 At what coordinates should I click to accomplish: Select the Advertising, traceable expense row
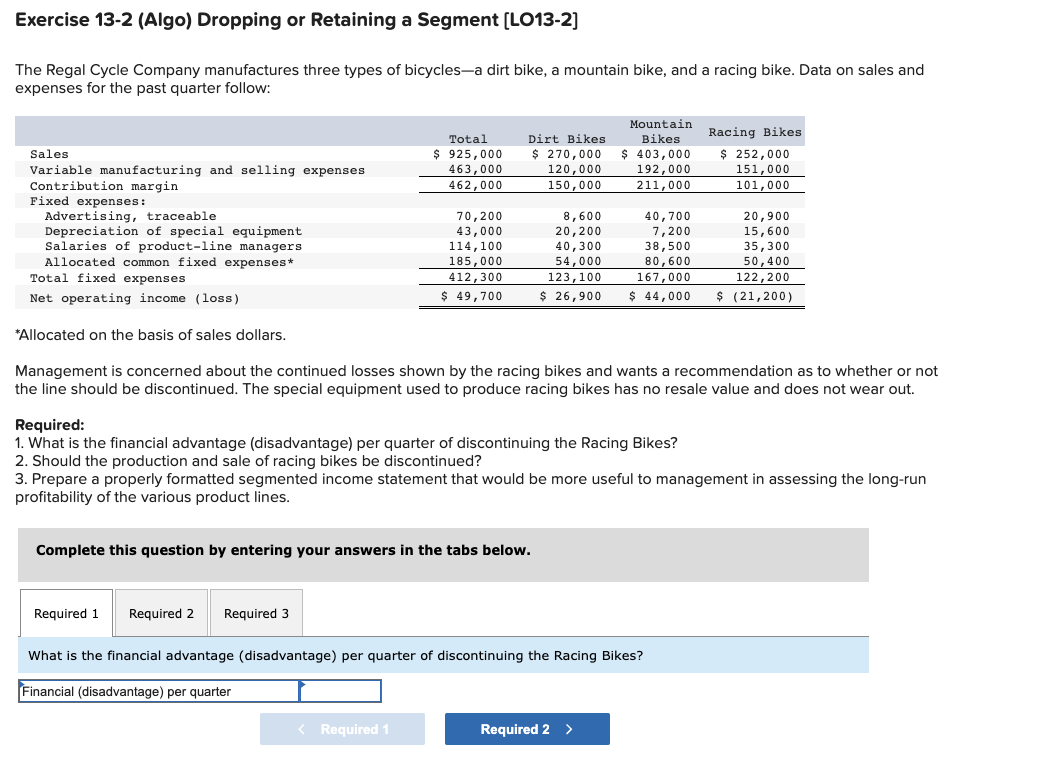tap(200, 216)
